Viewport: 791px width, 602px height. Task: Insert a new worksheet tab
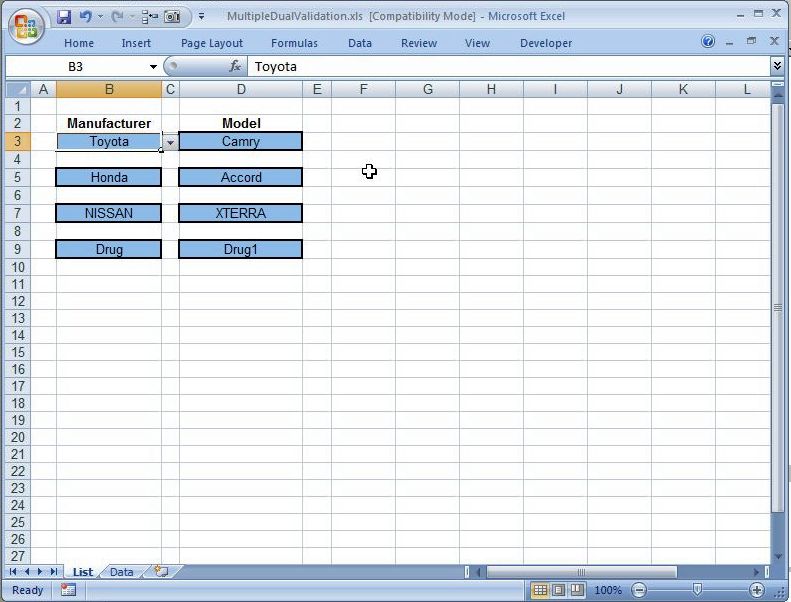[160, 572]
